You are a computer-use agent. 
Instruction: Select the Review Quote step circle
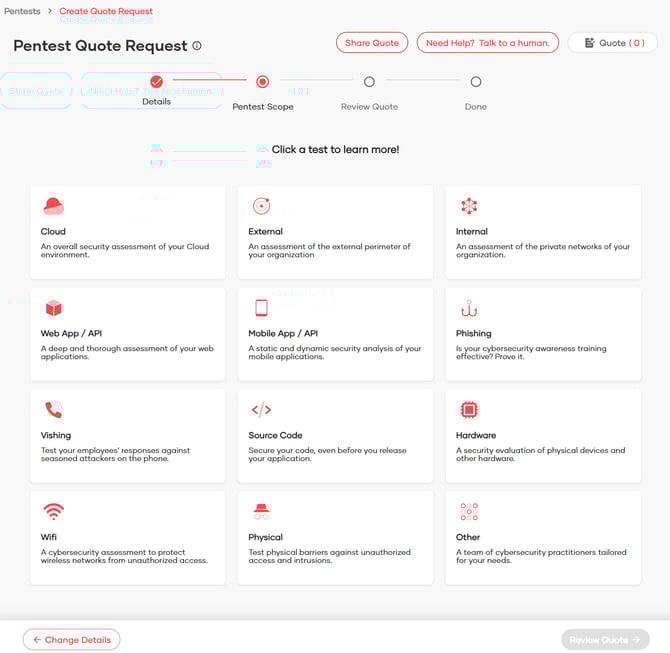click(369, 82)
